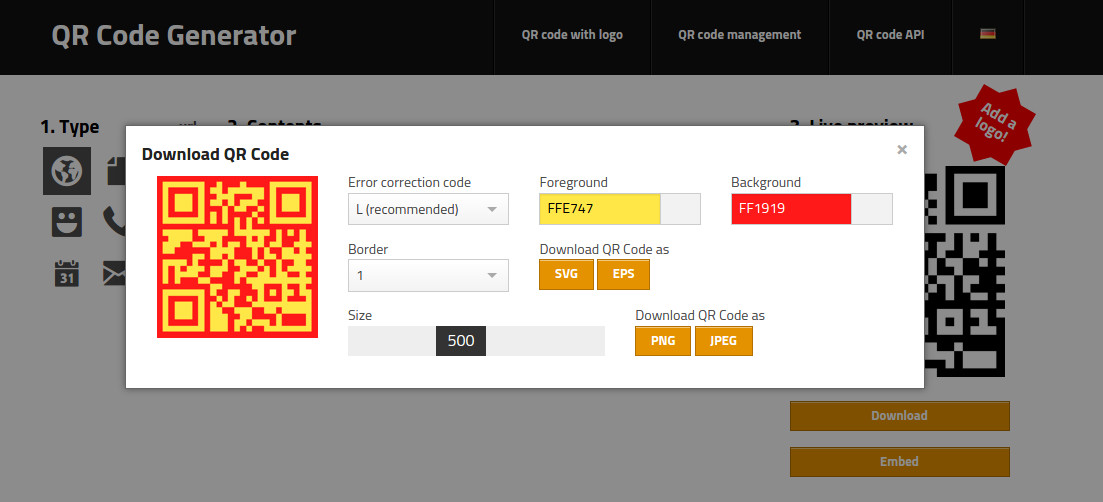Click the Size slider handle at 500
This screenshot has width=1103, height=502.
coord(461,341)
